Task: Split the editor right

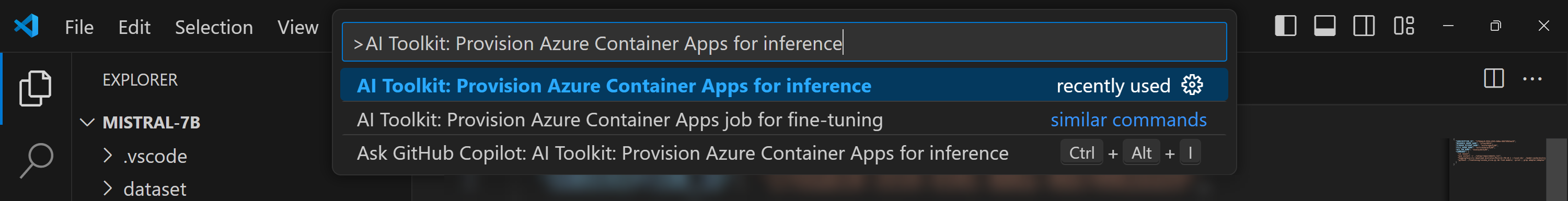Action: 1494,78
